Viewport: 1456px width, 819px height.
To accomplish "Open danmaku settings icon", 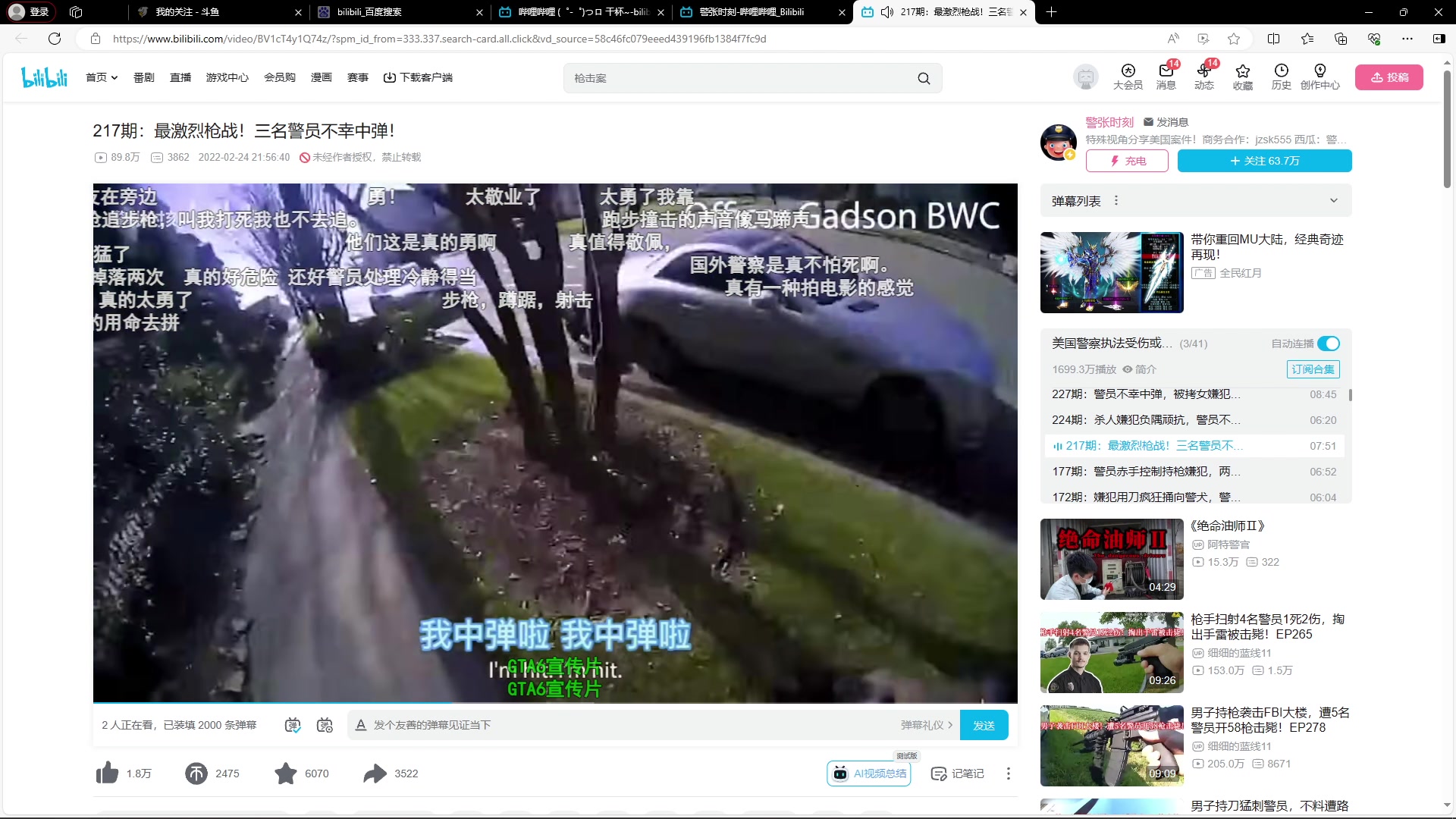I will pyautogui.click(x=325, y=725).
